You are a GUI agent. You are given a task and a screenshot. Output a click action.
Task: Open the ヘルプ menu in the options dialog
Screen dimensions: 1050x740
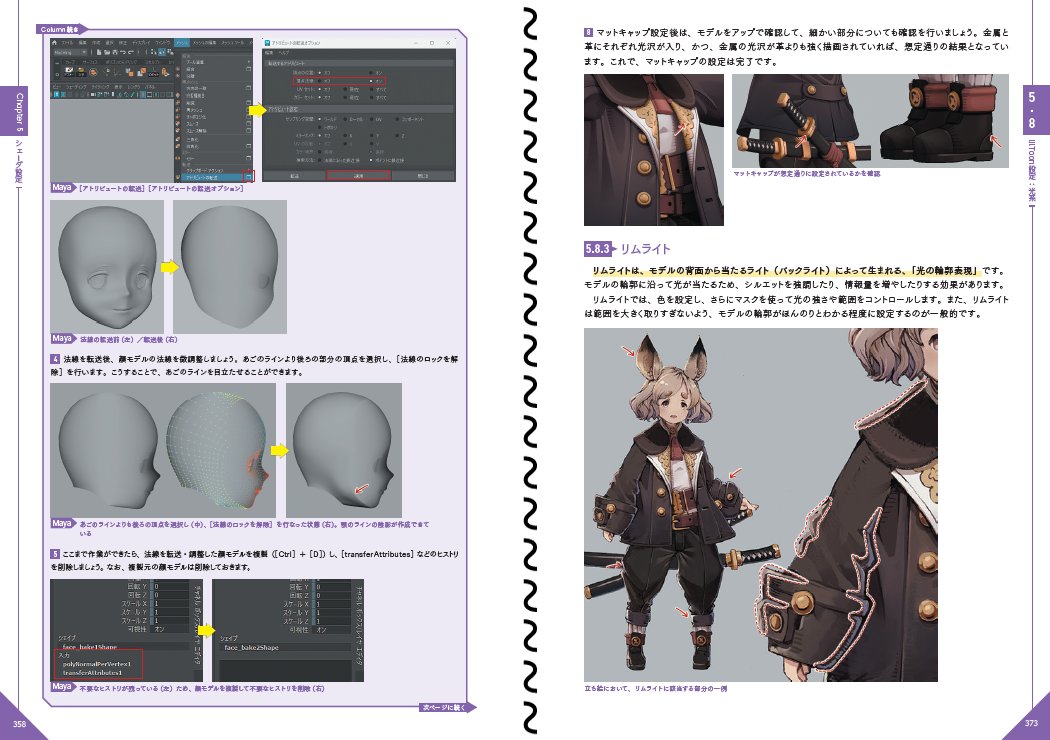pos(283,53)
